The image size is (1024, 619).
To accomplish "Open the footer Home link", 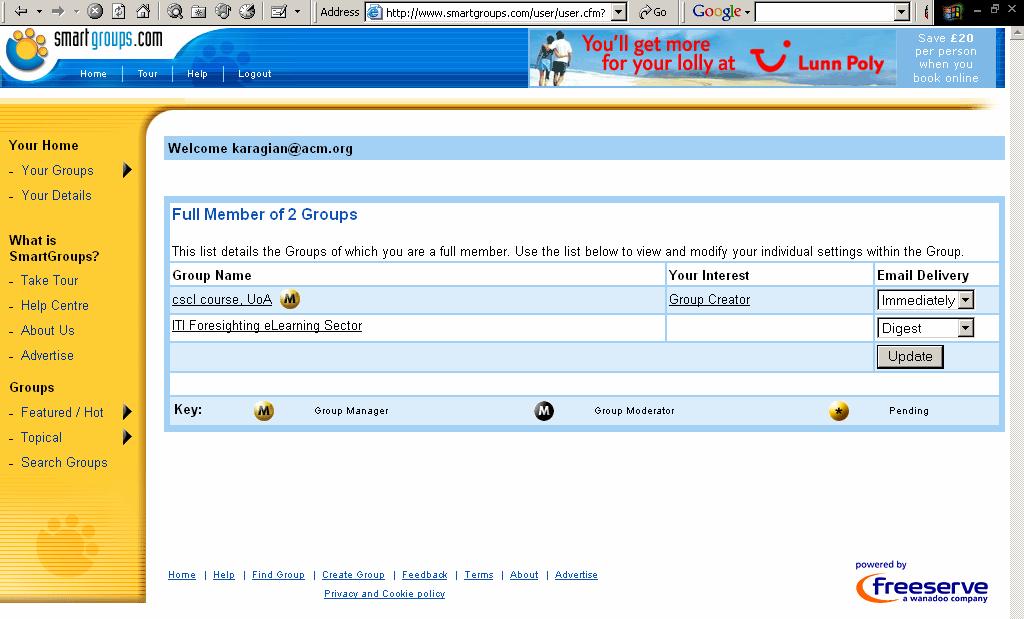I will [x=182, y=575].
